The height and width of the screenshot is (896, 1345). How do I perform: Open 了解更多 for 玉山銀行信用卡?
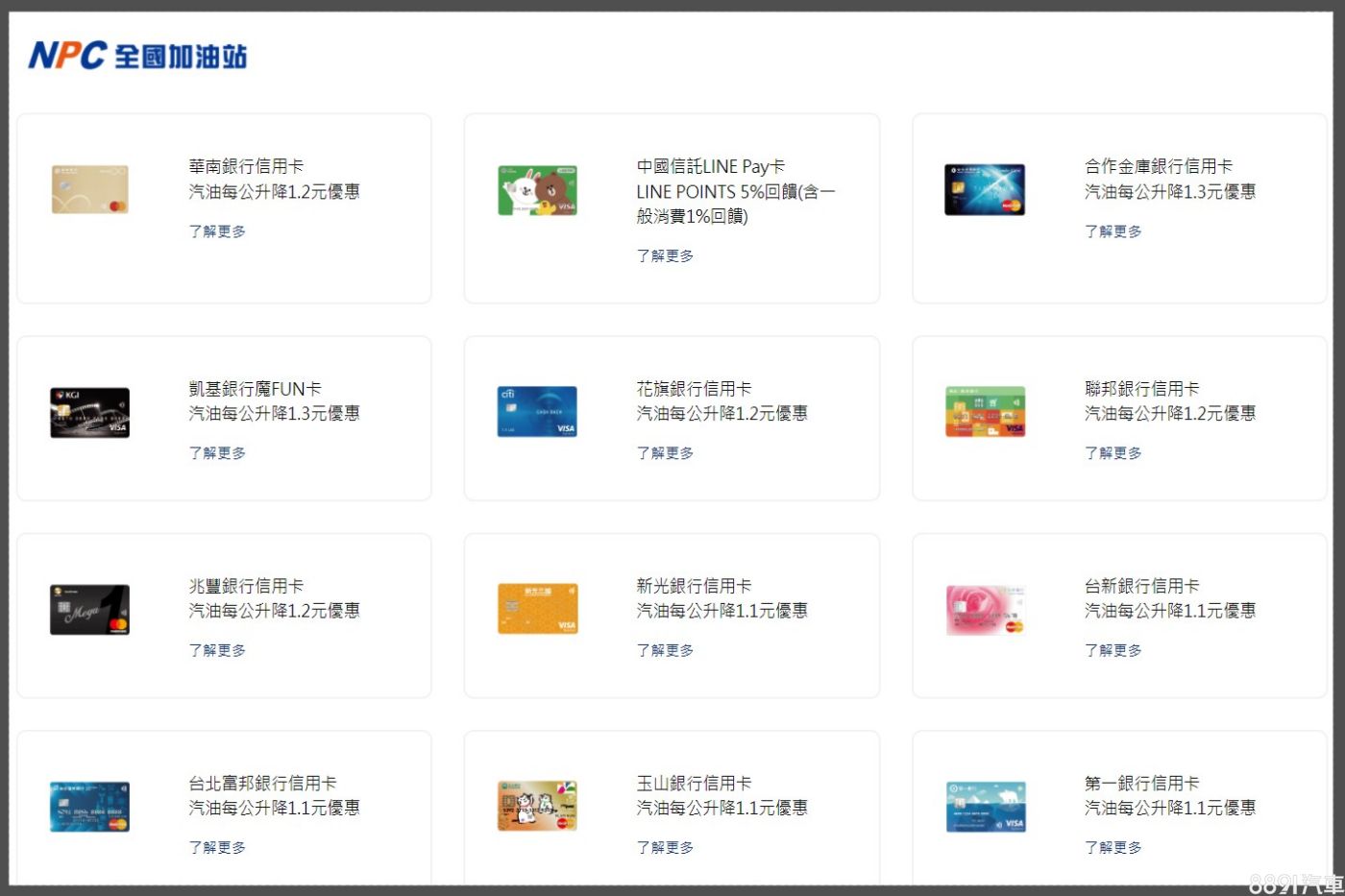click(665, 847)
